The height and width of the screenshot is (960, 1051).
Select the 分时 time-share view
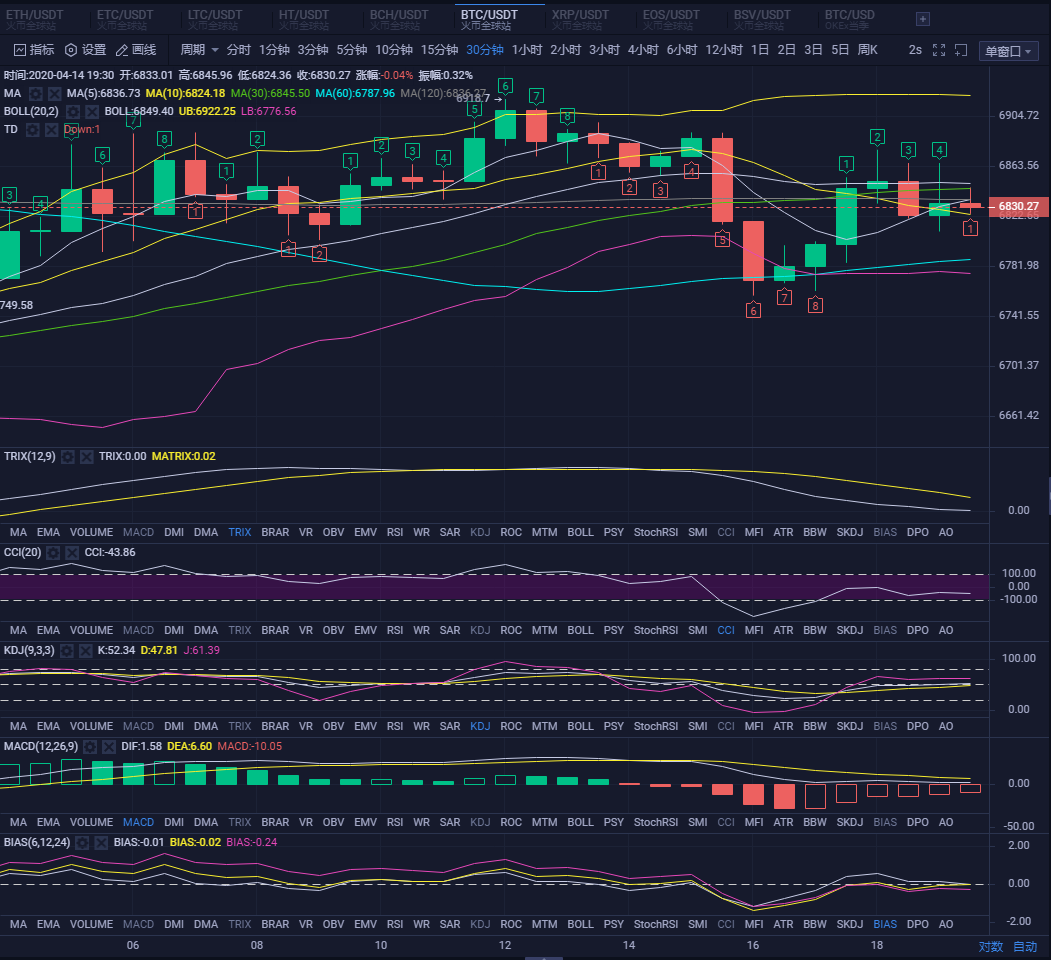click(x=238, y=50)
